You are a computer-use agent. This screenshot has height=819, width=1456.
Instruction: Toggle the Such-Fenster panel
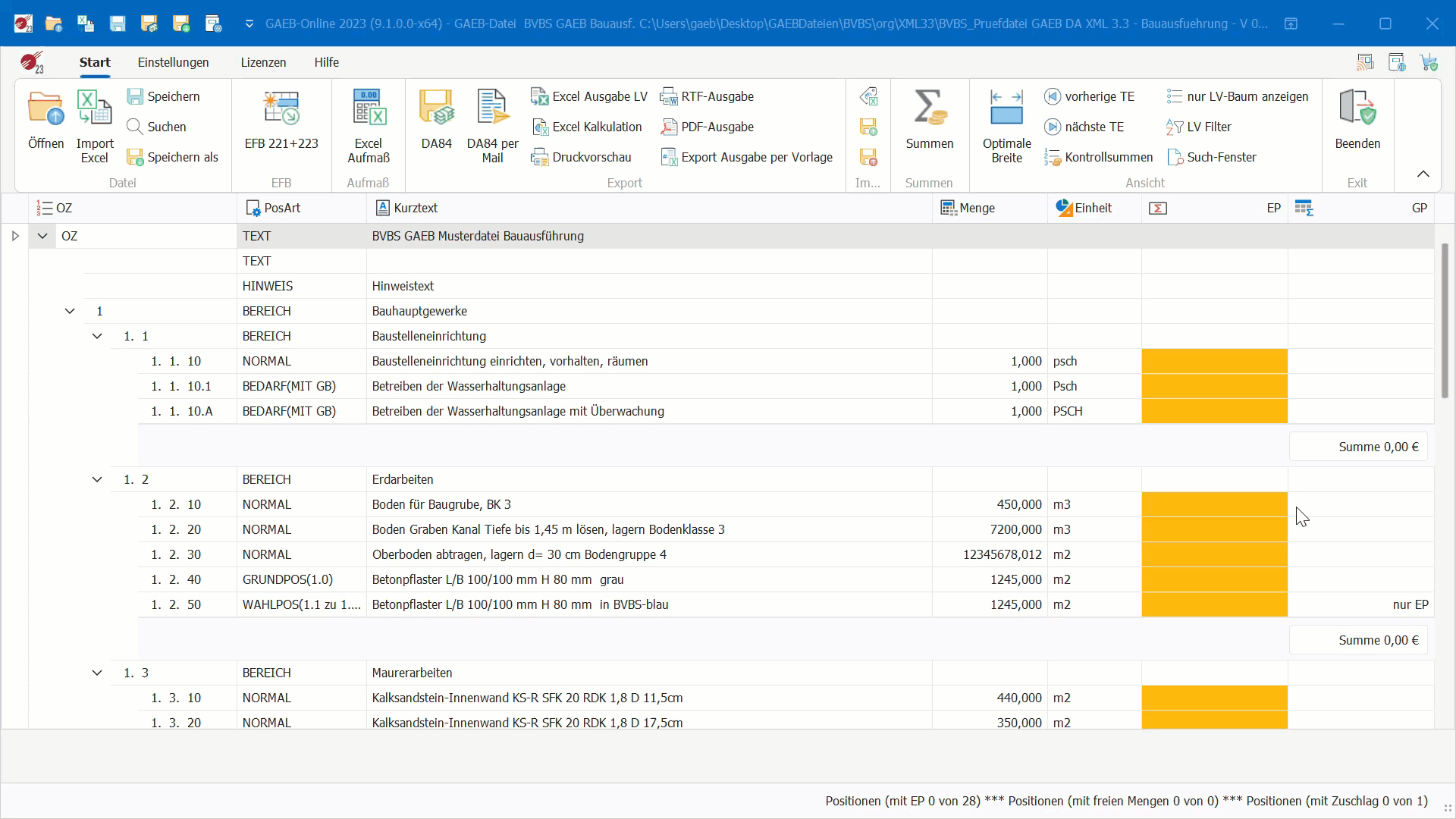point(1212,157)
